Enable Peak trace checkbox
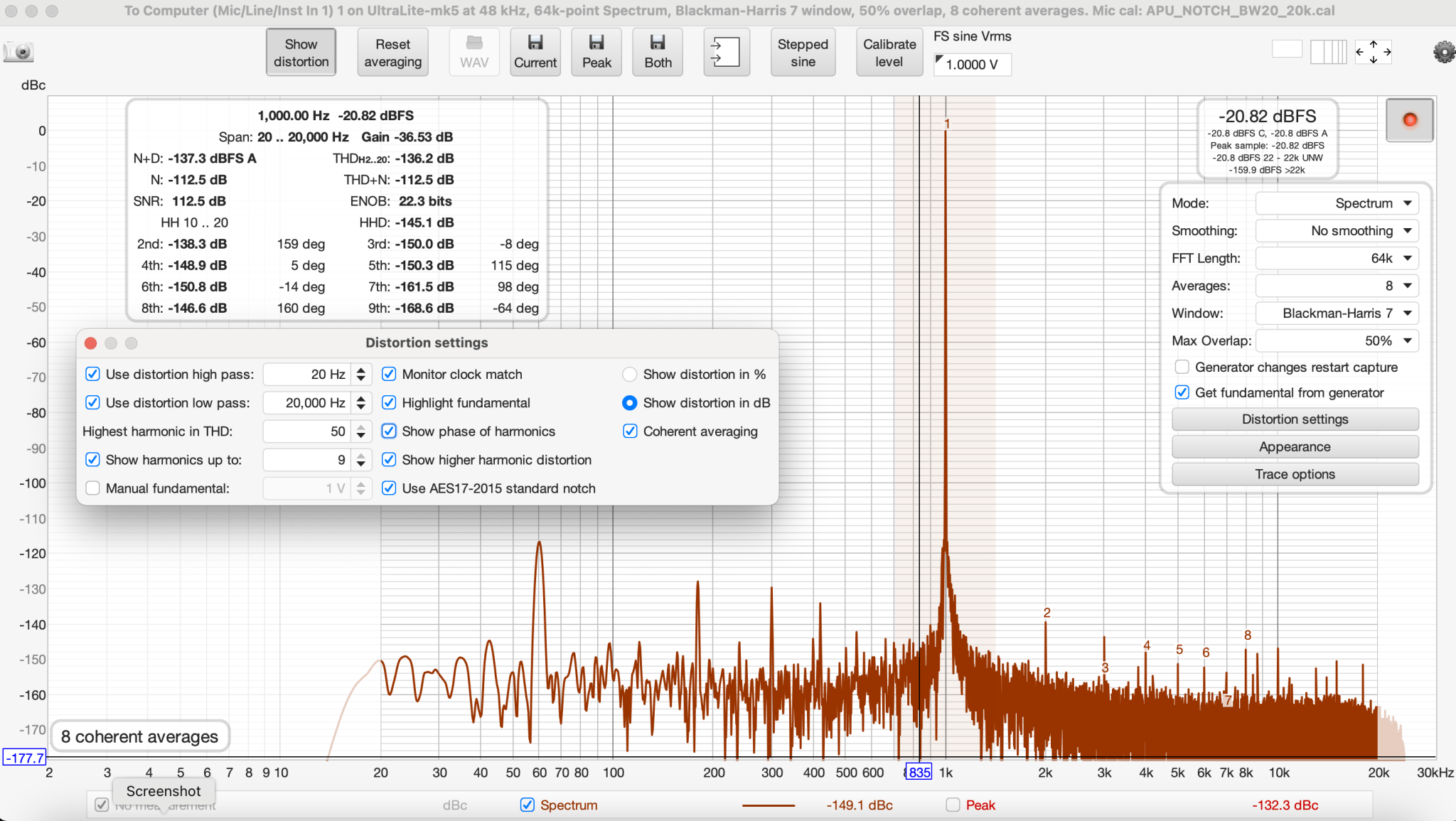Image resolution: width=1456 pixels, height=821 pixels. point(953,805)
